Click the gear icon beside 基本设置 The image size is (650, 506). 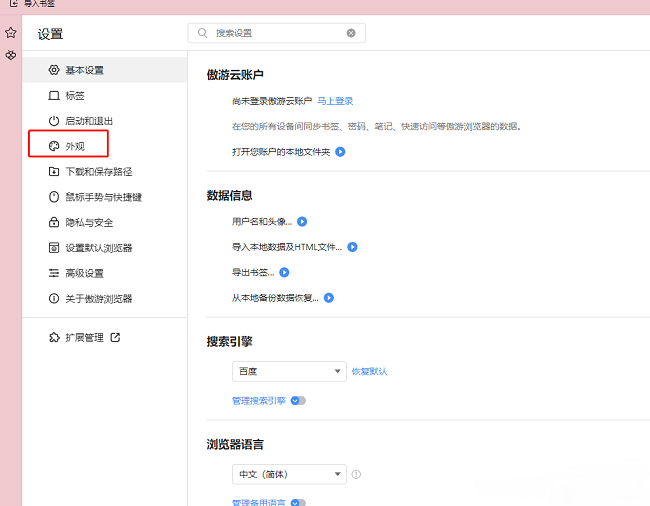(54, 70)
